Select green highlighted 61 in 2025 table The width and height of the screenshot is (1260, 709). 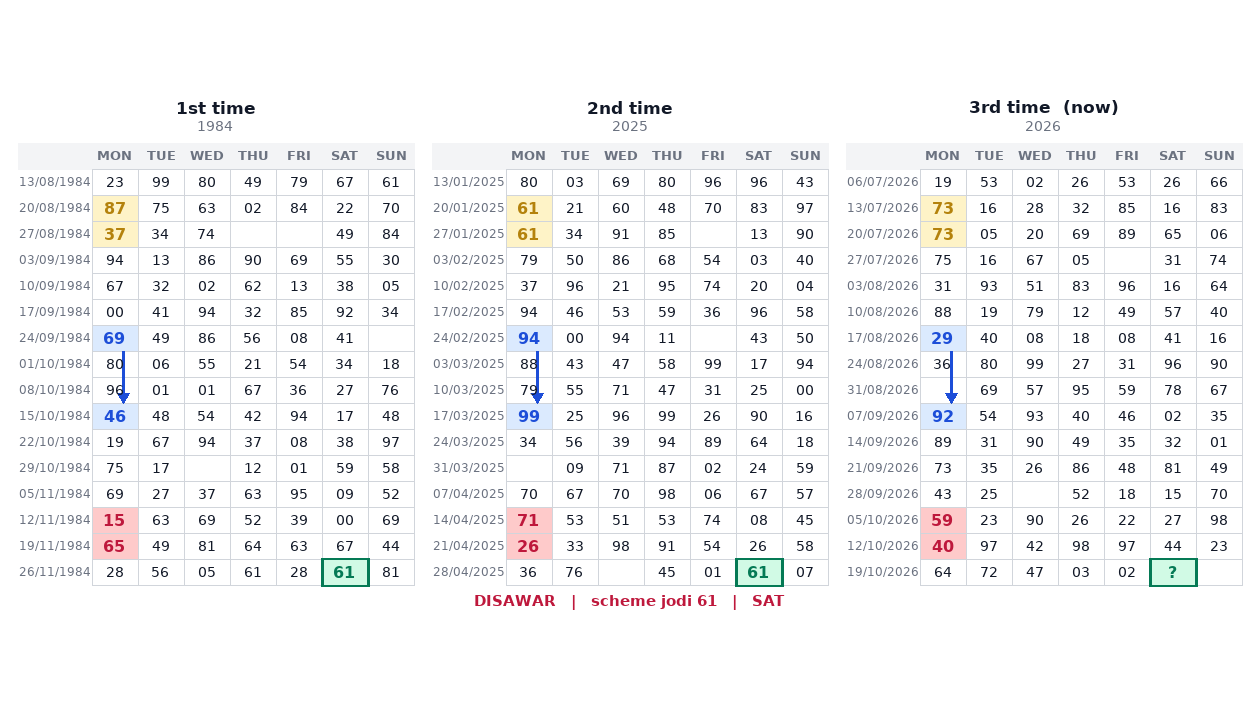click(759, 572)
